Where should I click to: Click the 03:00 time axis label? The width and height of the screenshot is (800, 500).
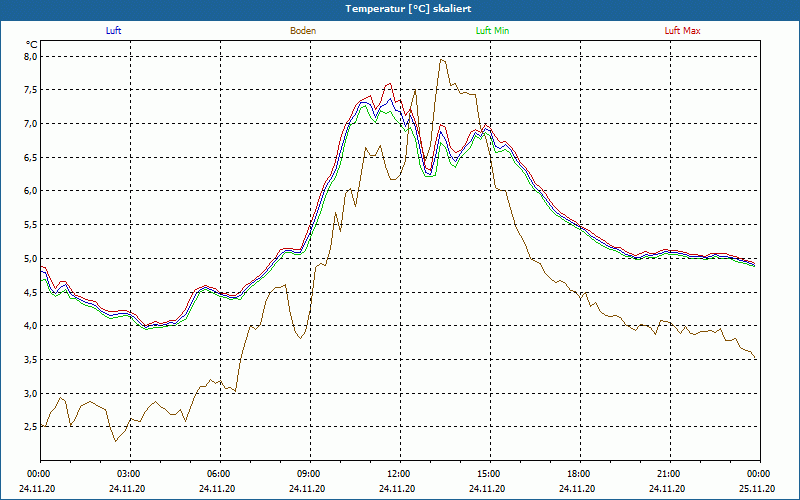[131, 474]
